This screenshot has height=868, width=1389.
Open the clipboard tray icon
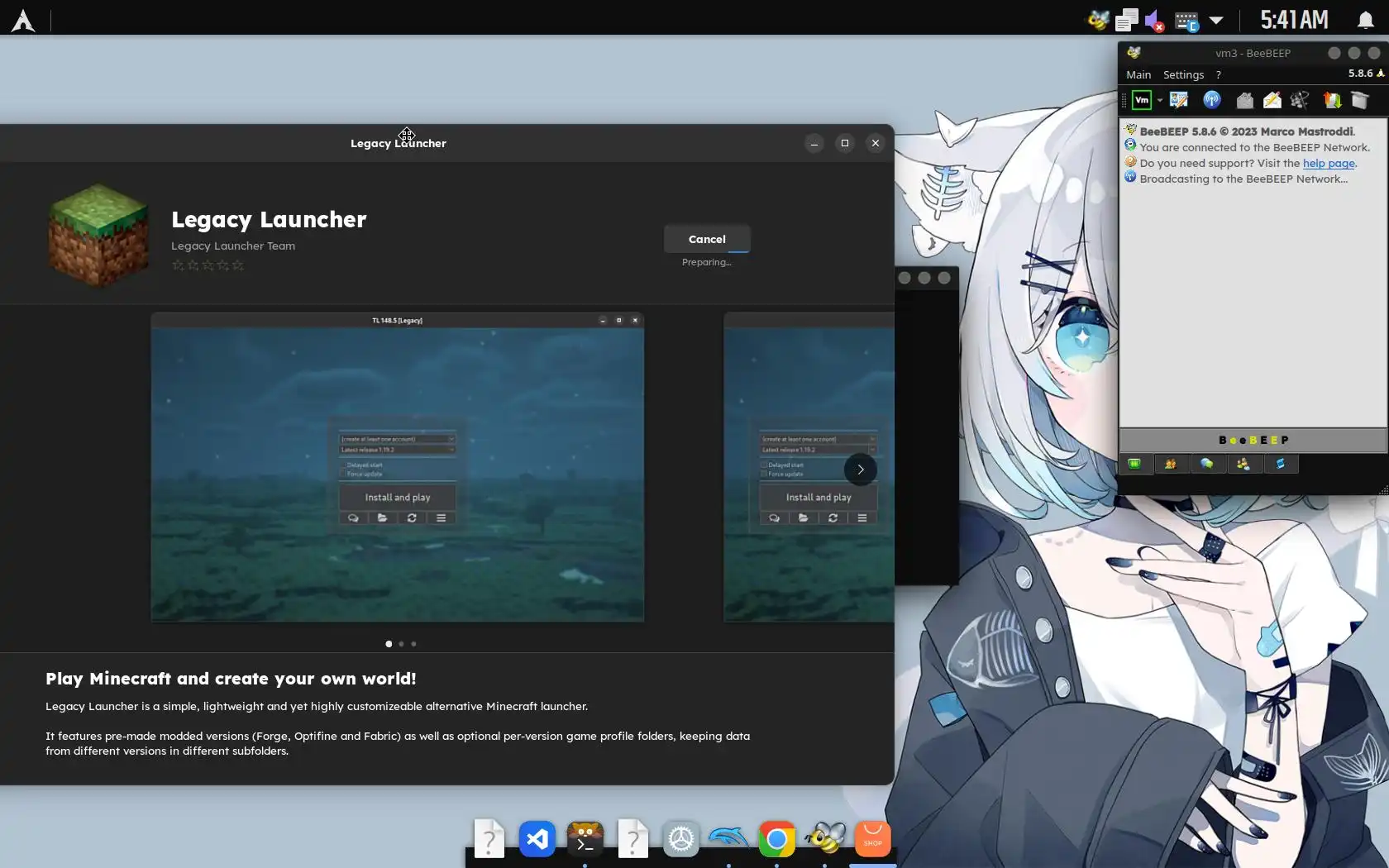pos(1126,20)
